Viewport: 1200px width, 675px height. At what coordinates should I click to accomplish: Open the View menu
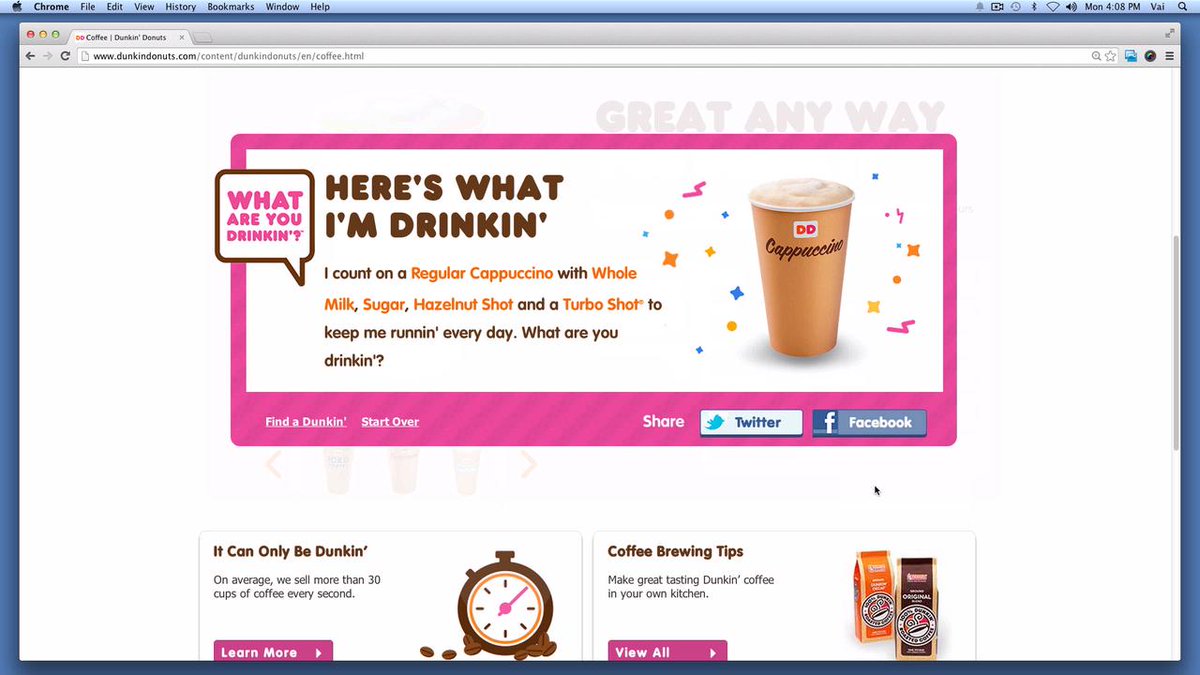(144, 7)
